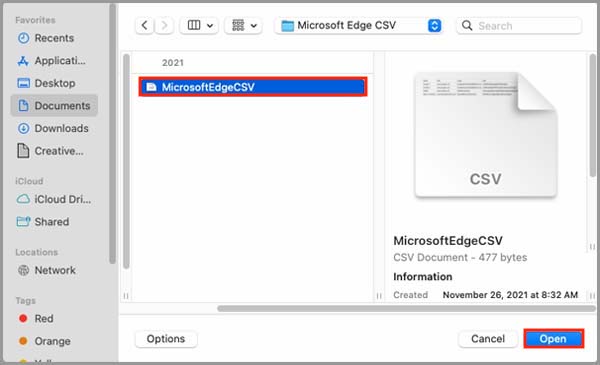The image size is (600, 365).
Task: Click Open to import the file
Action: click(553, 339)
